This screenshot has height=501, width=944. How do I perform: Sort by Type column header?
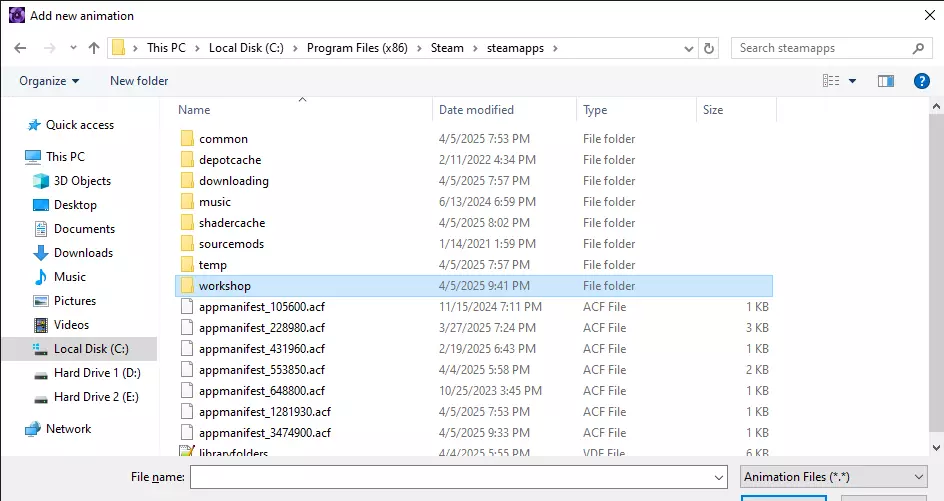coord(595,110)
